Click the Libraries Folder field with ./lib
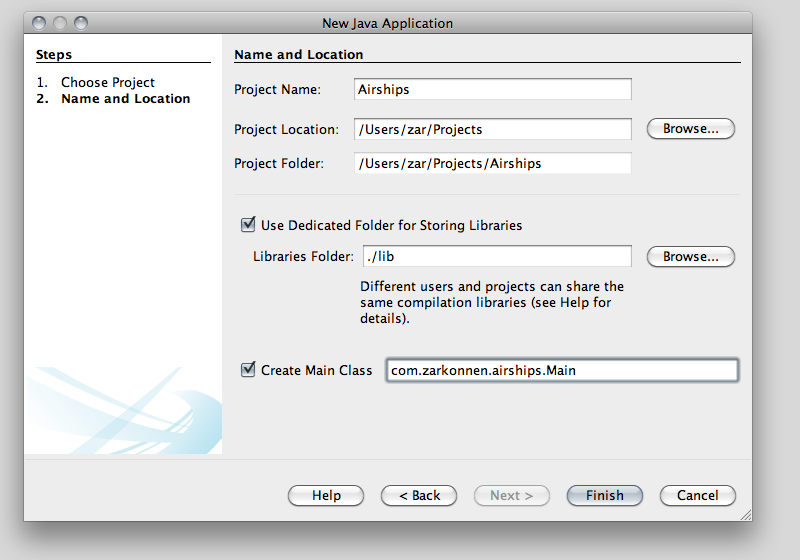Screen dimensions: 800x560 click(x=497, y=256)
